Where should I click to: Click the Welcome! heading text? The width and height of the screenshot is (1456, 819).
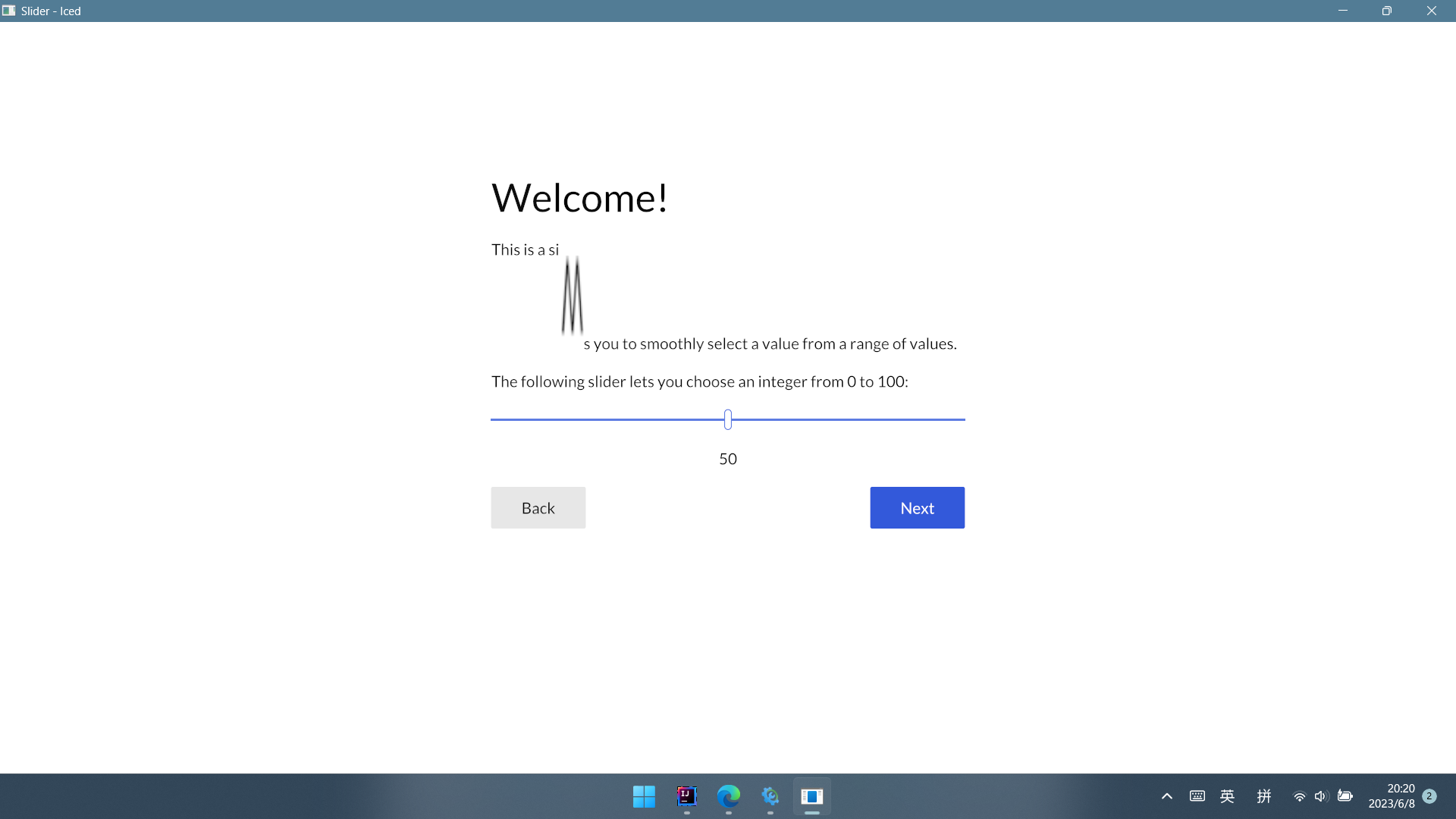pyautogui.click(x=579, y=197)
